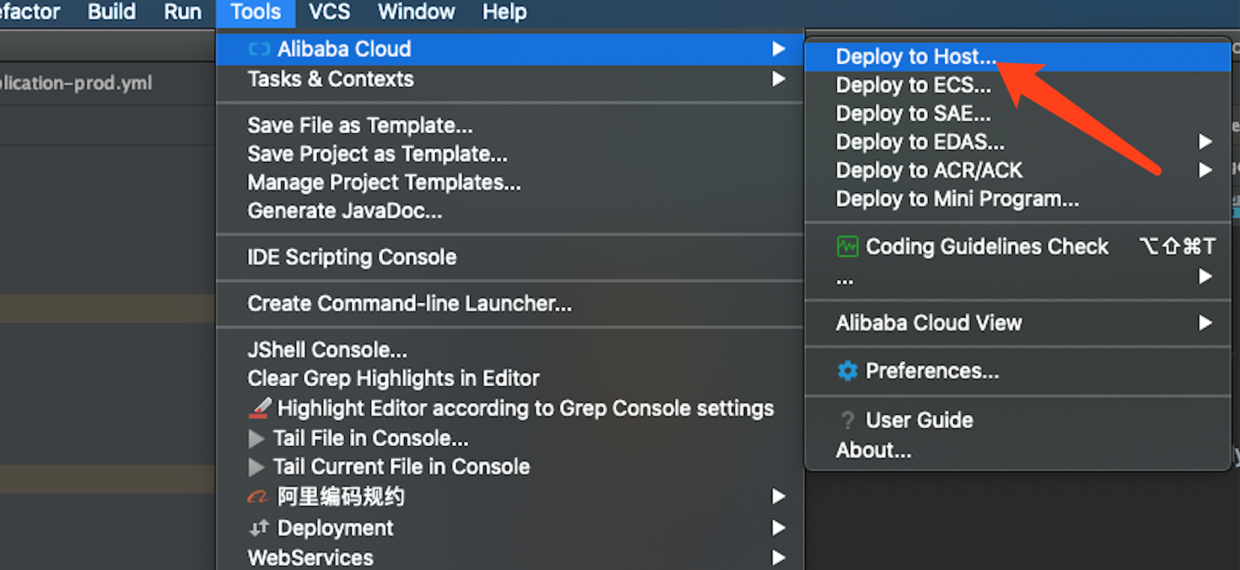Expand the Deploy to EDAS submenu arrow
The image size is (1240, 570).
(x=1206, y=142)
